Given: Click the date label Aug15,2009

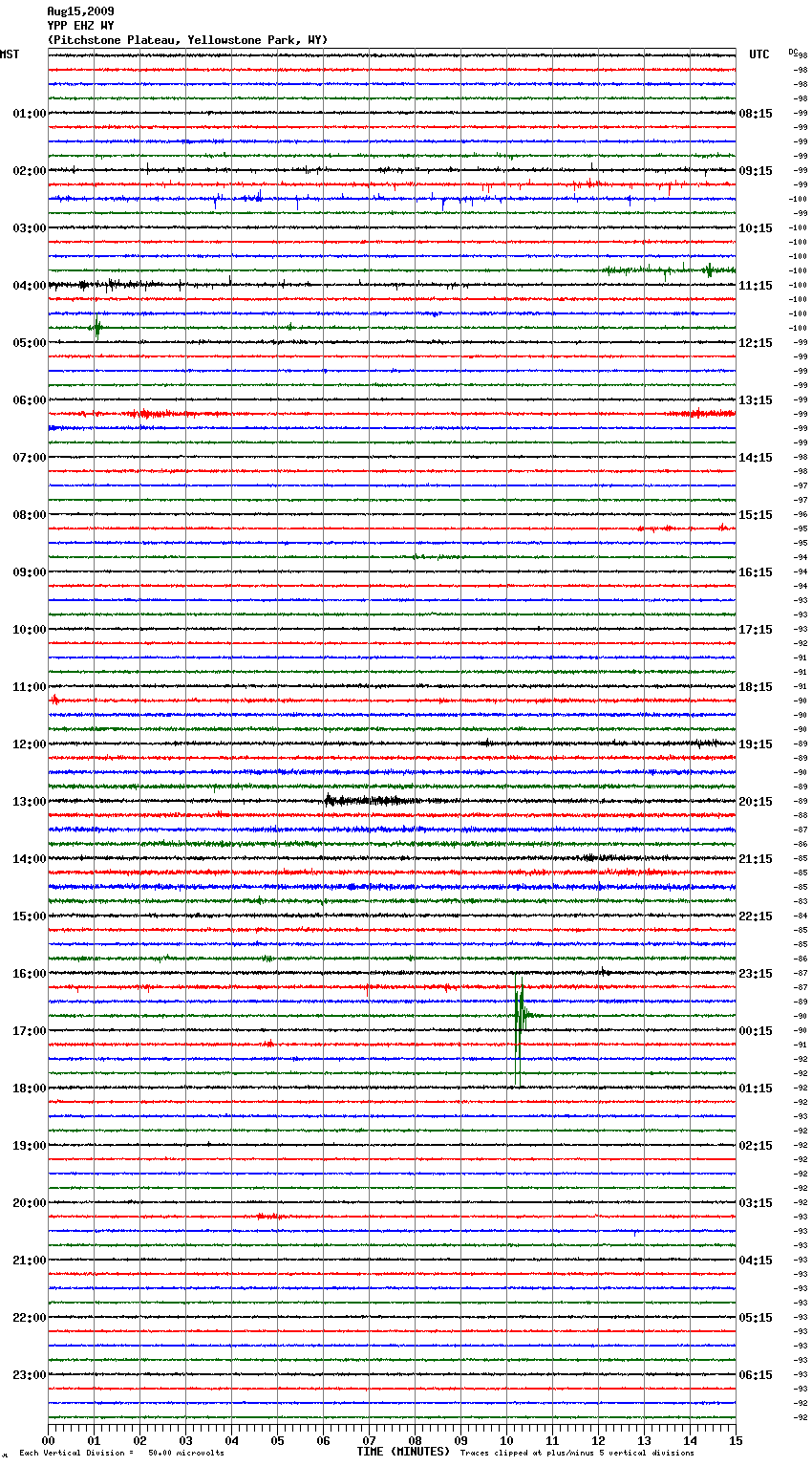Looking at the screenshot, I should (80, 11).
